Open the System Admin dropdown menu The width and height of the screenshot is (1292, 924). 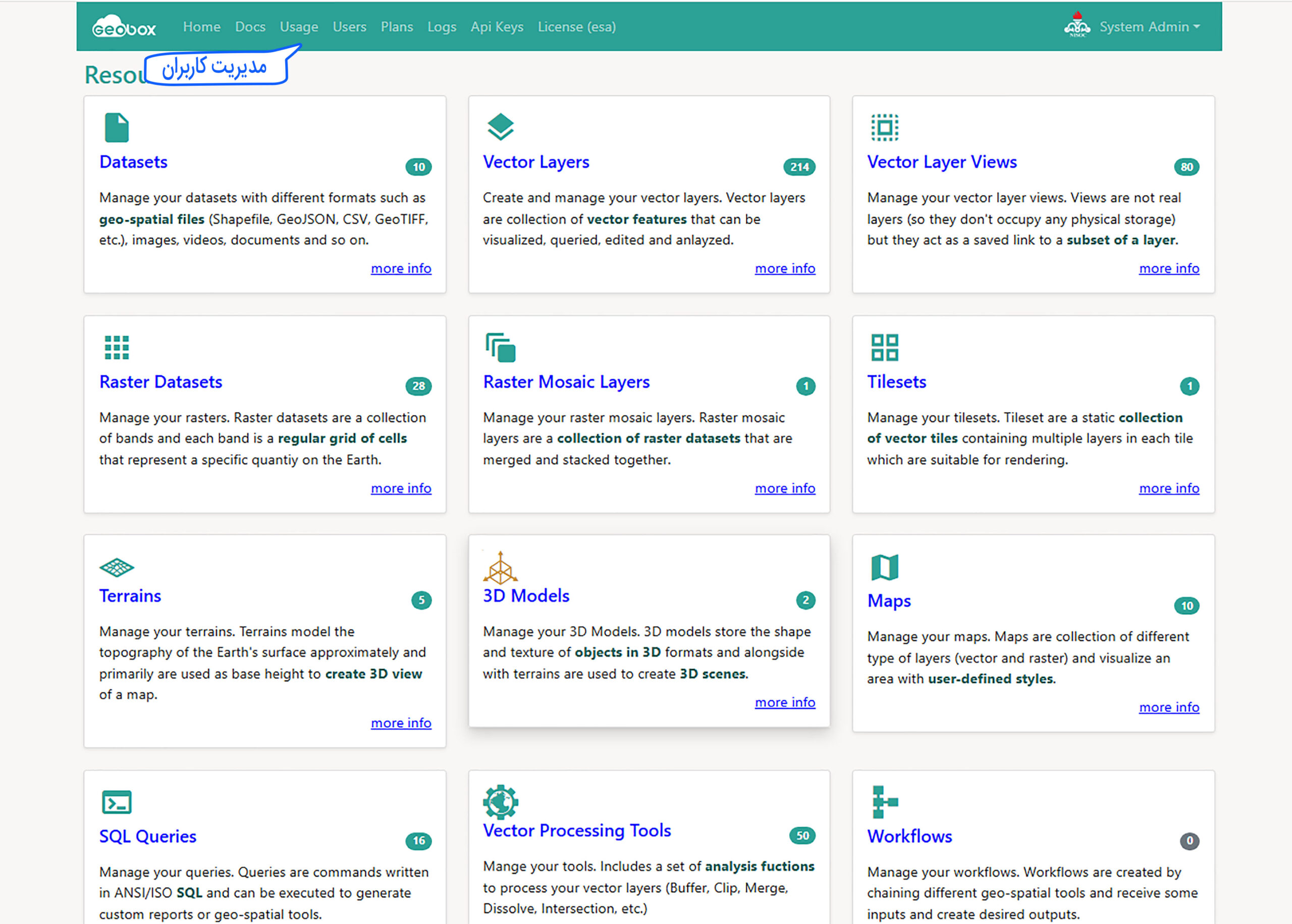click(1149, 27)
